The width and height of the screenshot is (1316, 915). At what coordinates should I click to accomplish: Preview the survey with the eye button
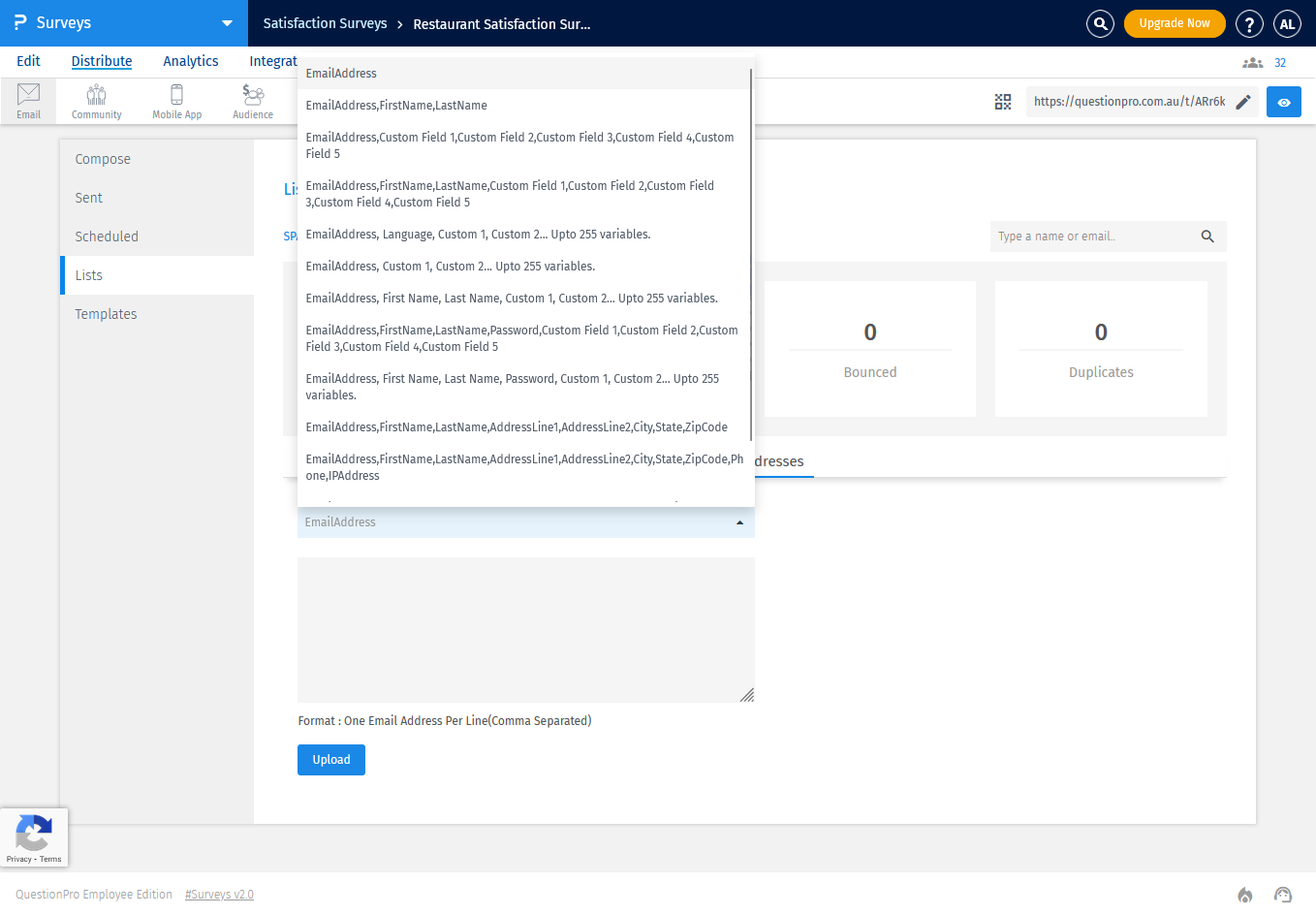coord(1283,101)
